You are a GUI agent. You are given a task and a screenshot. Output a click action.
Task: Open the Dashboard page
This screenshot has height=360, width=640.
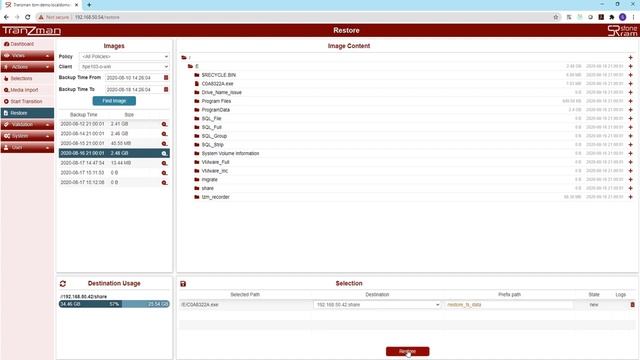tap(27, 44)
